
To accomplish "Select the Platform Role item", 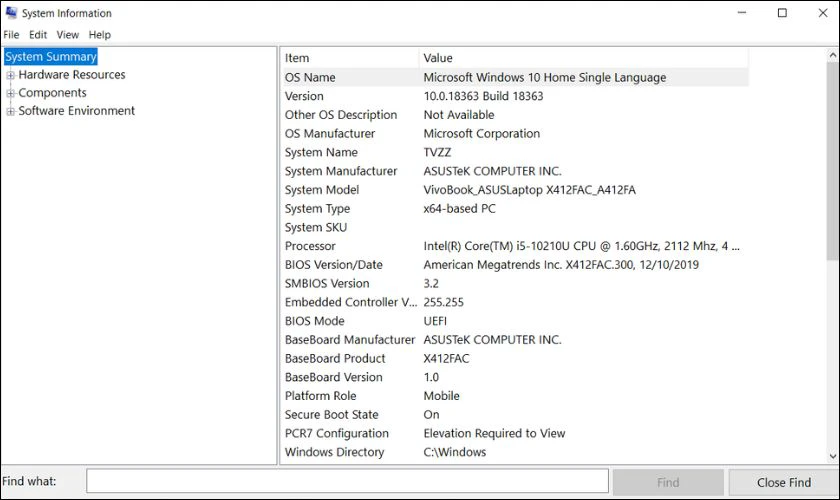I will pos(320,396).
